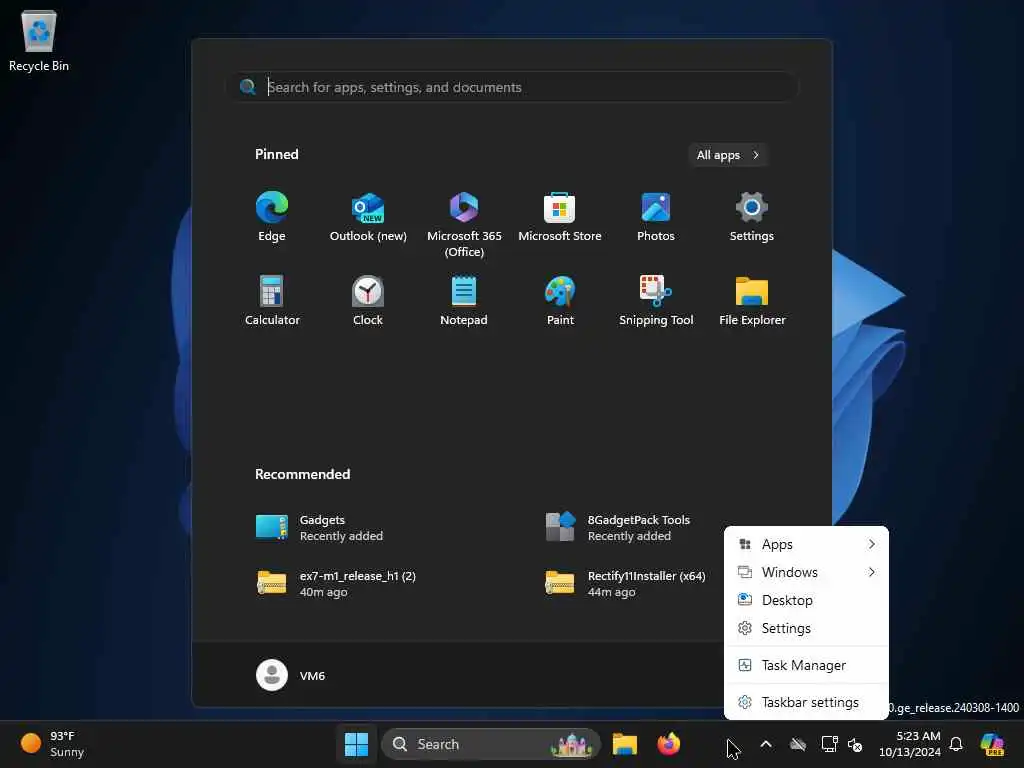The width and height of the screenshot is (1024, 768).
Task: Open the Clock app
Action: tap(368, 301)
